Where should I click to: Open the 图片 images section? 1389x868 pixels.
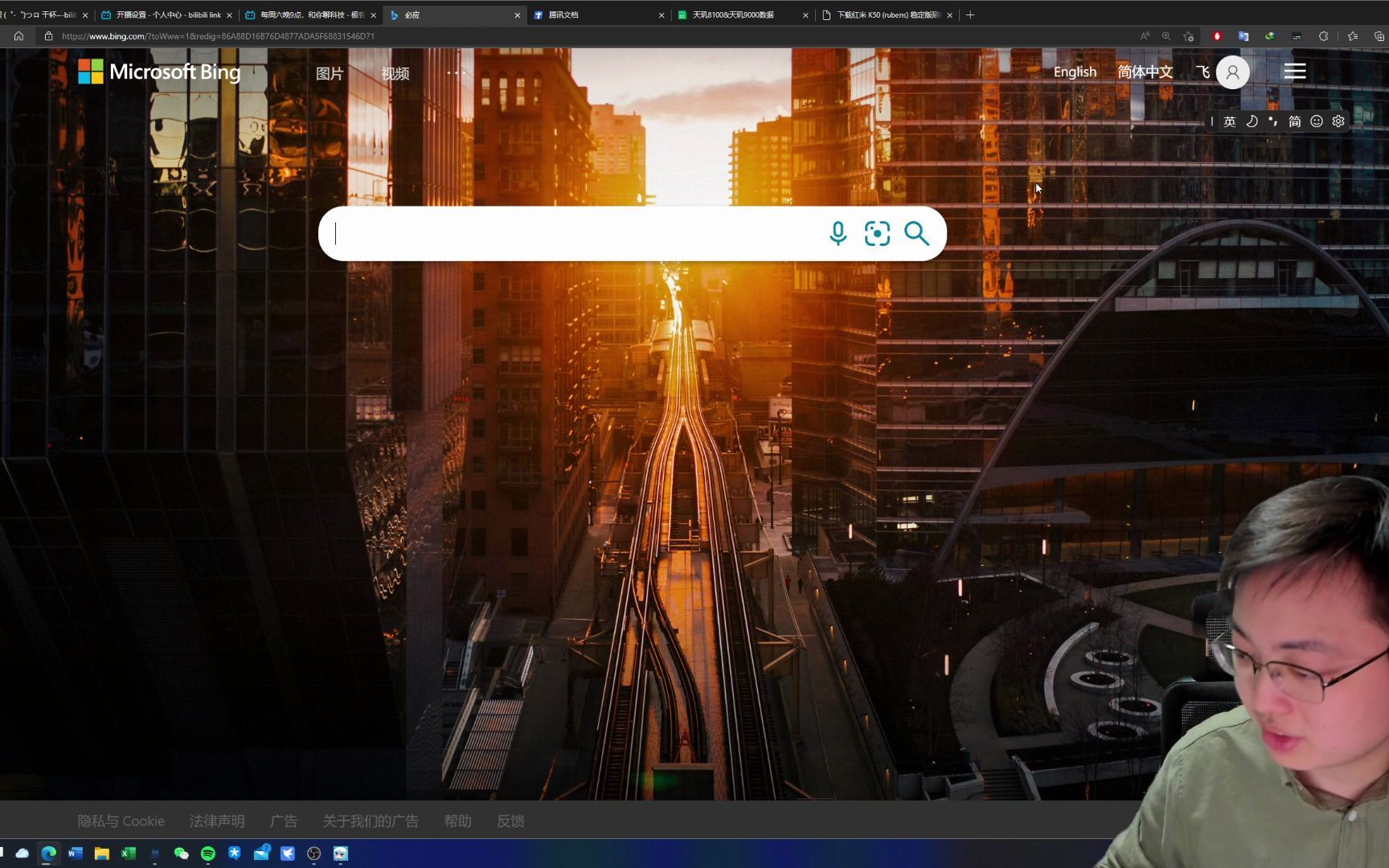[330, 73]
